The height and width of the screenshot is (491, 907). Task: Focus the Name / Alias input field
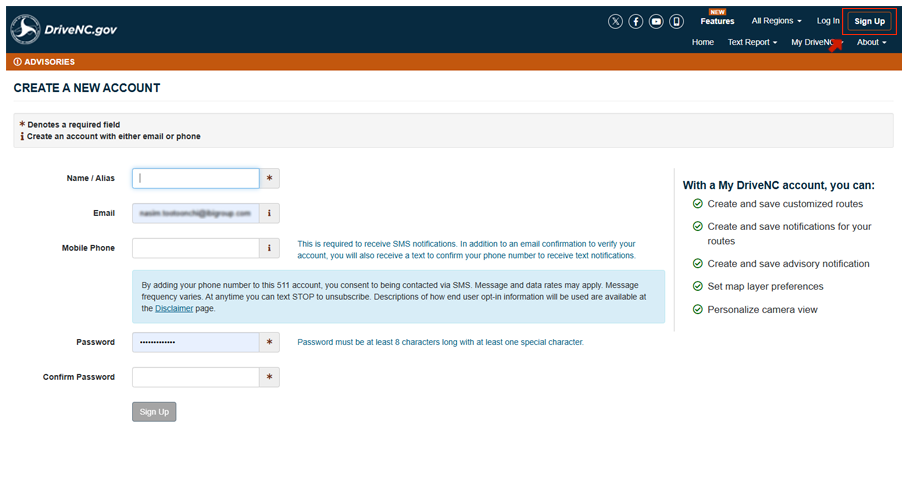point(196,178)
